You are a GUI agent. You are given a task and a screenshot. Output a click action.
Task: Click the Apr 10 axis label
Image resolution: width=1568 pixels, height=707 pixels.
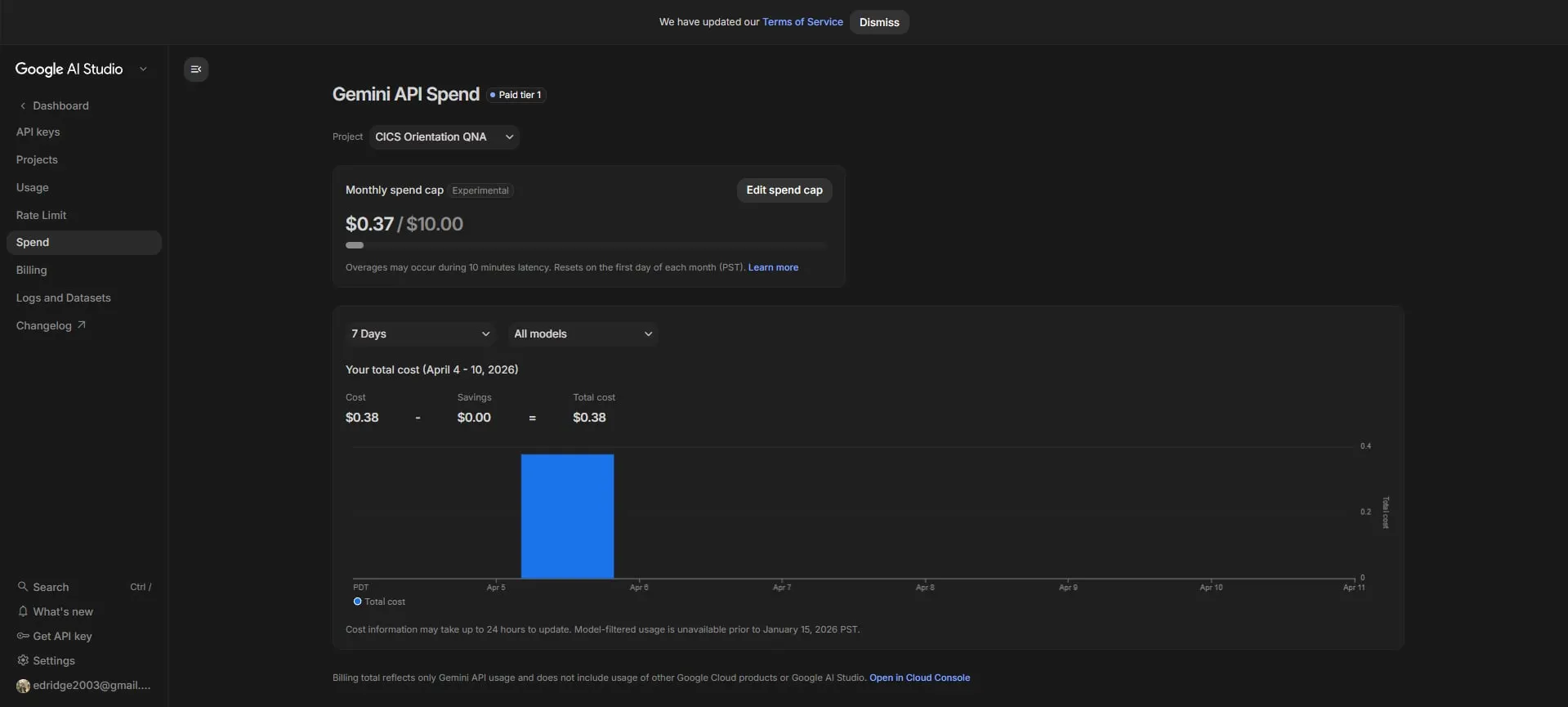point(1211,588)
